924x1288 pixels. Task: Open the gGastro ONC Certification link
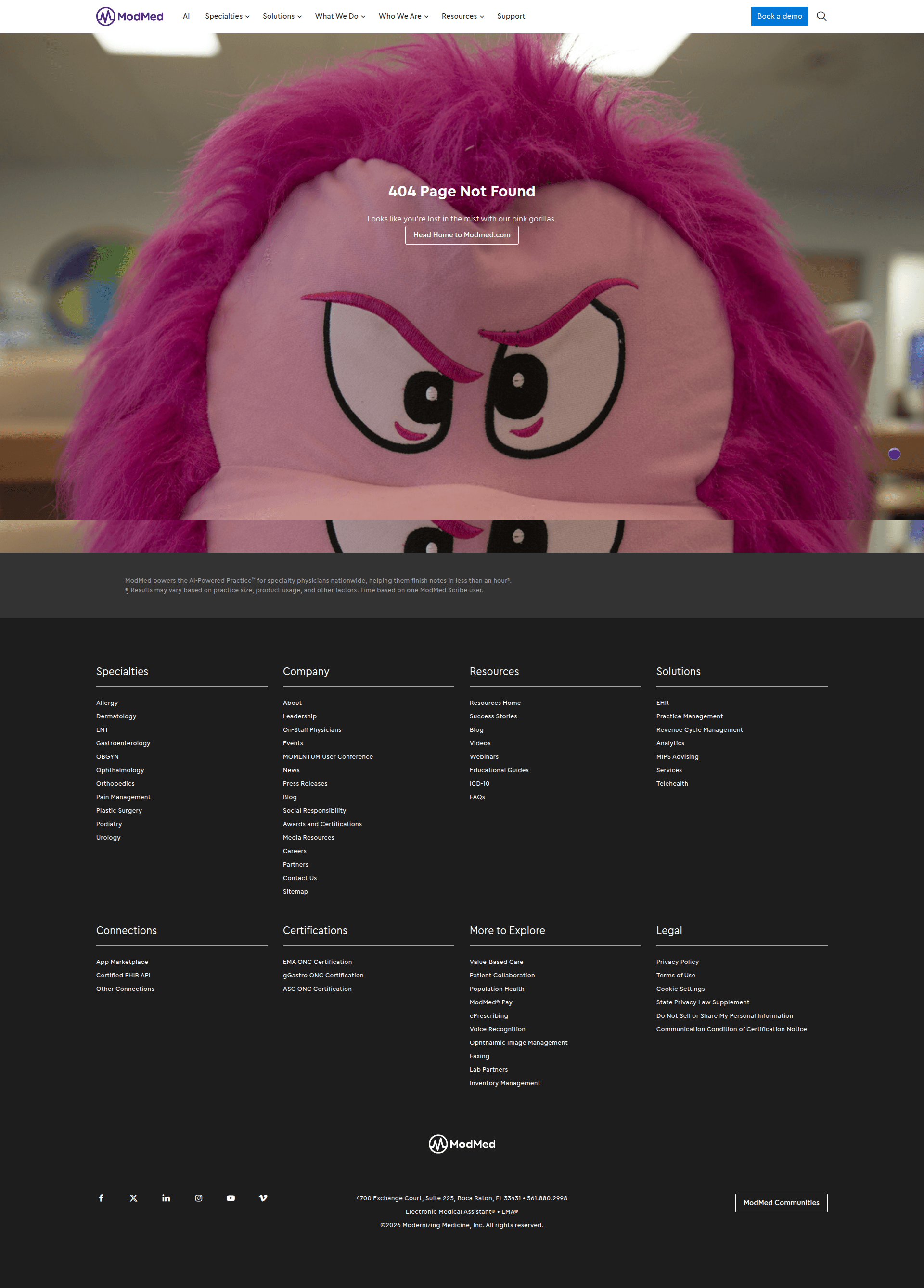(323, 975)
